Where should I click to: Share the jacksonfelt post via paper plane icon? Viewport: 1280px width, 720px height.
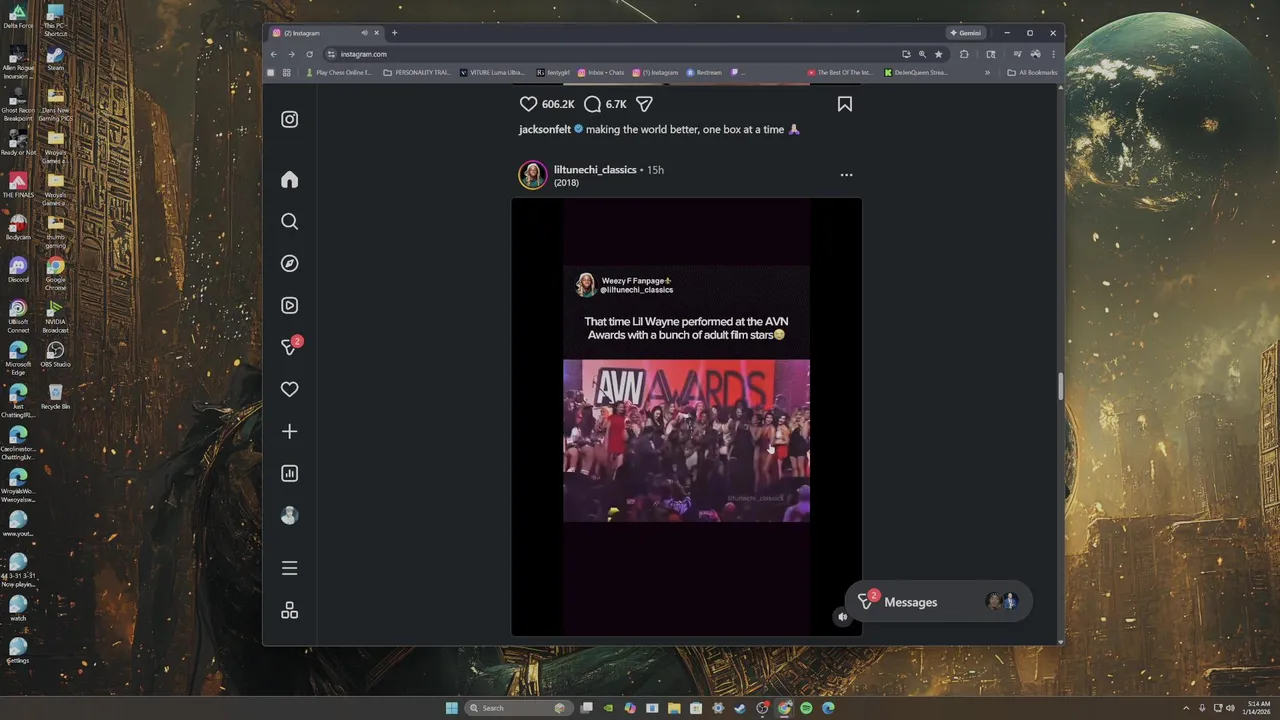[645, 104]
